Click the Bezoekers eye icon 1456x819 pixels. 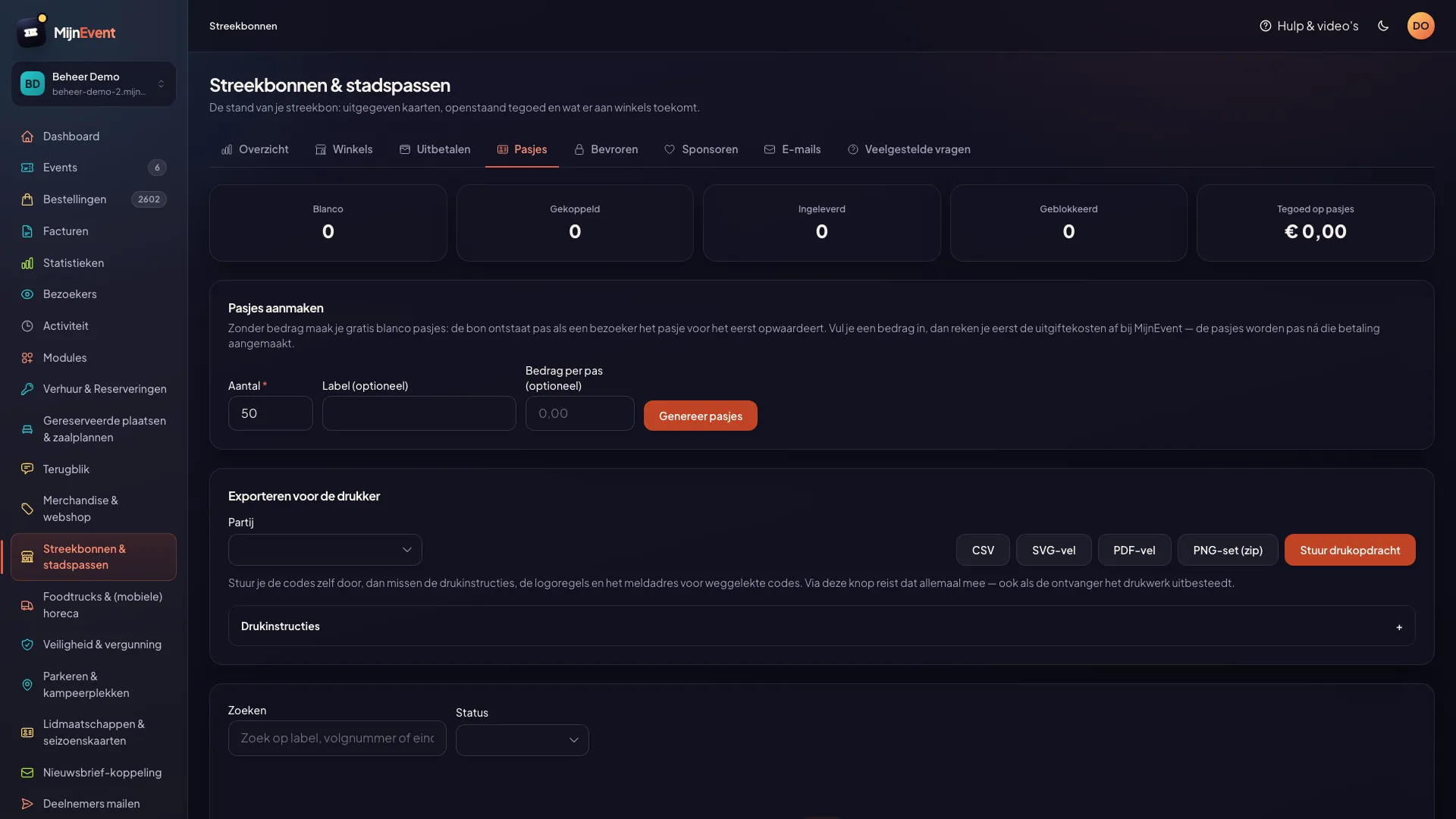pyautogui.click(x=27, y=294)
